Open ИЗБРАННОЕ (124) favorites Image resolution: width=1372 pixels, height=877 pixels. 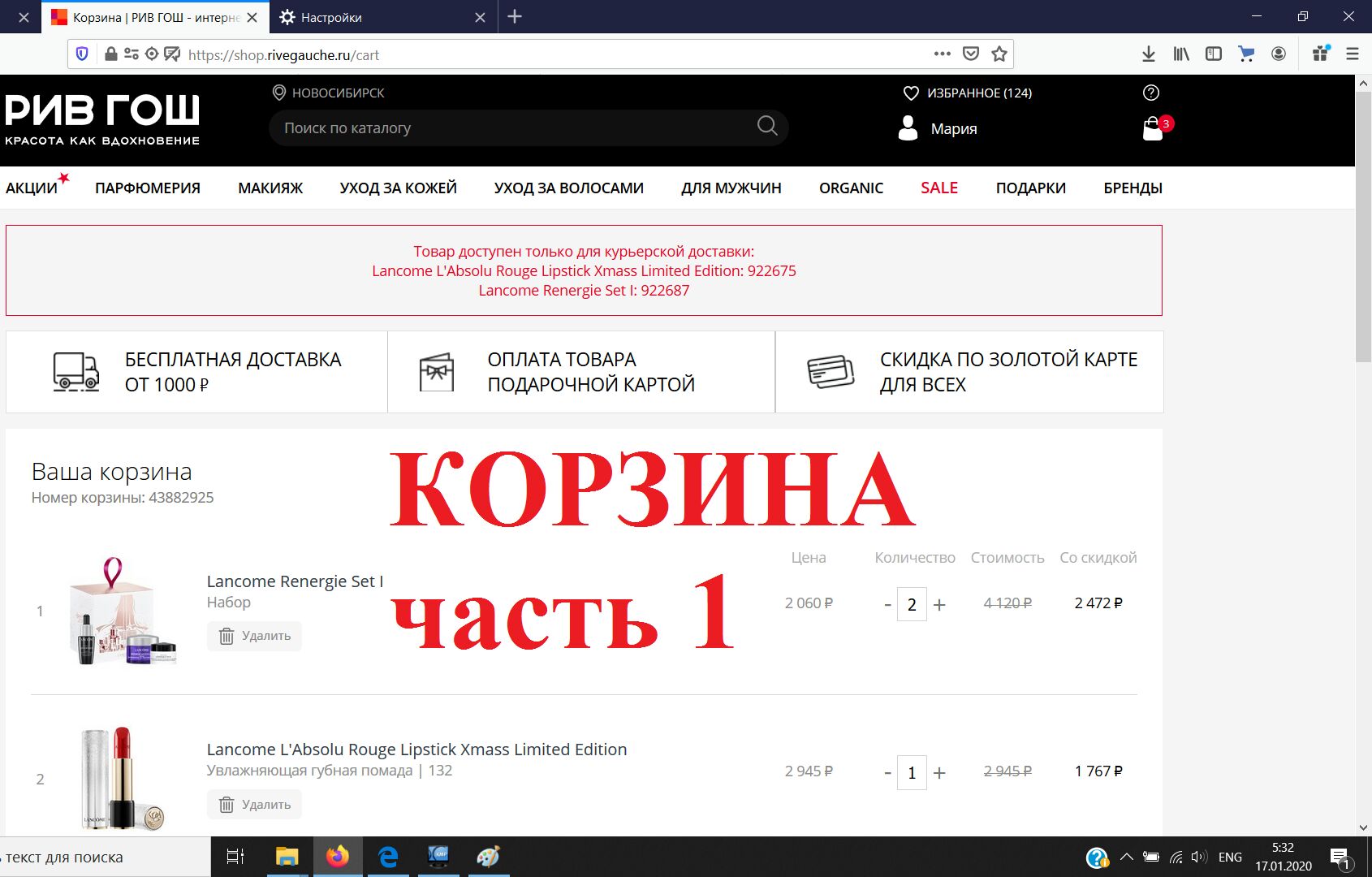coord(980,93)
